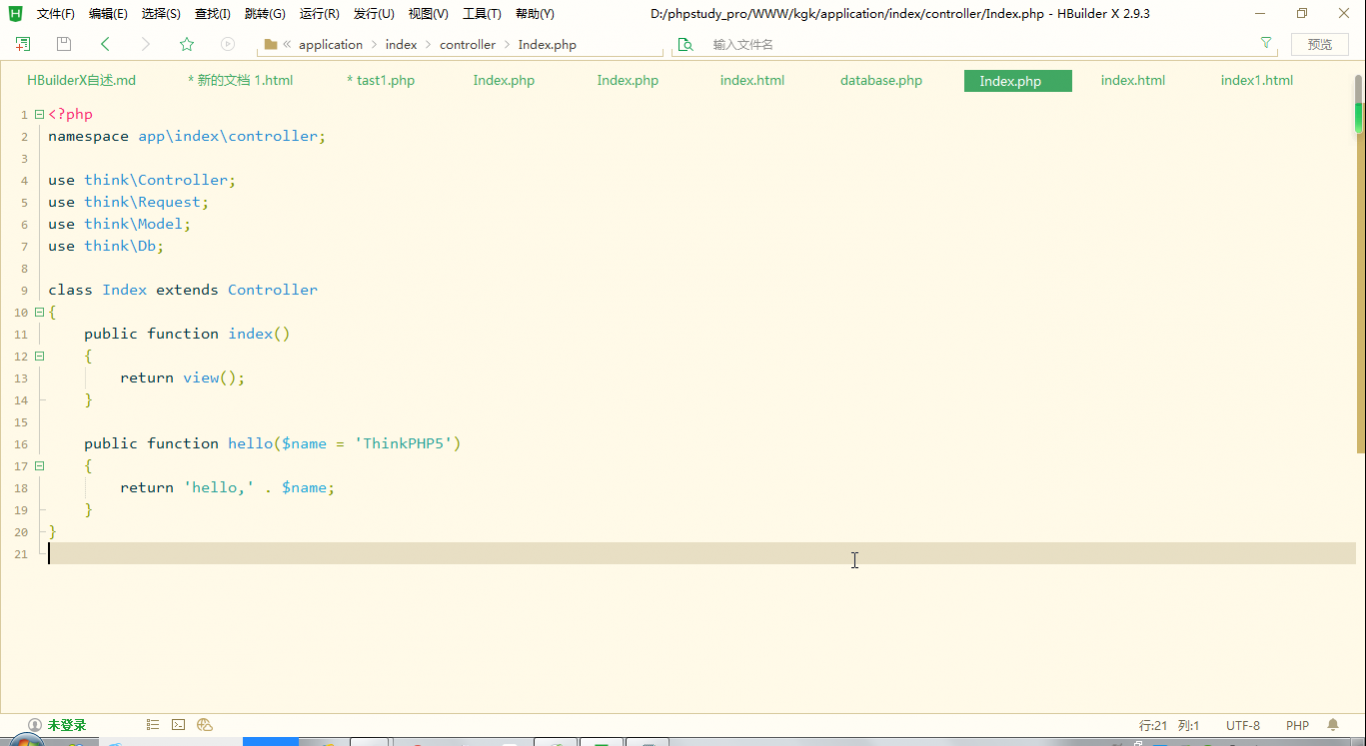Click application in the breadcrumb path
This screenshot has height=746, width=1366.
pyautogui.click(x=331, y=44)
